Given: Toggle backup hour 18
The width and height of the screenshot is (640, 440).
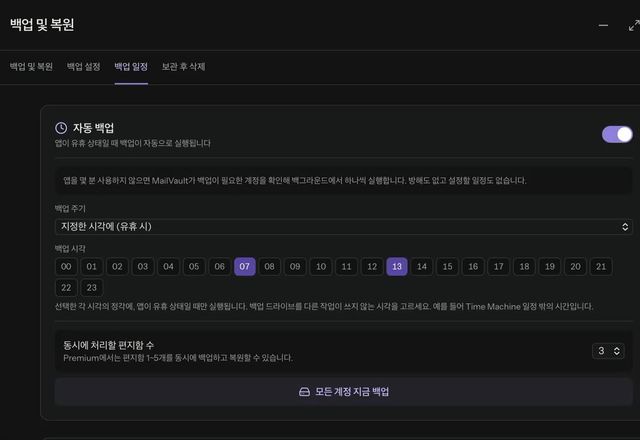Looking at the screenshot, I should 524,267.
